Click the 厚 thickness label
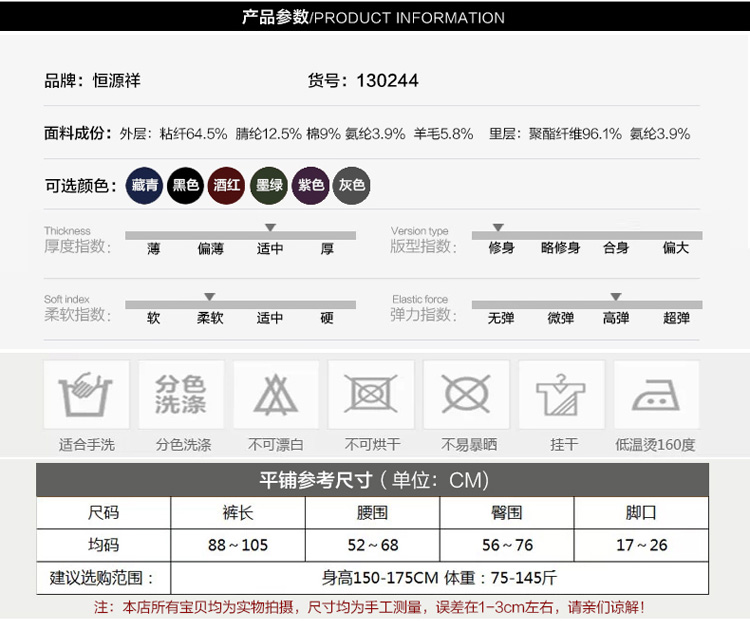Image resolution: width=750 pixels, height=621 pixels. 327,249
